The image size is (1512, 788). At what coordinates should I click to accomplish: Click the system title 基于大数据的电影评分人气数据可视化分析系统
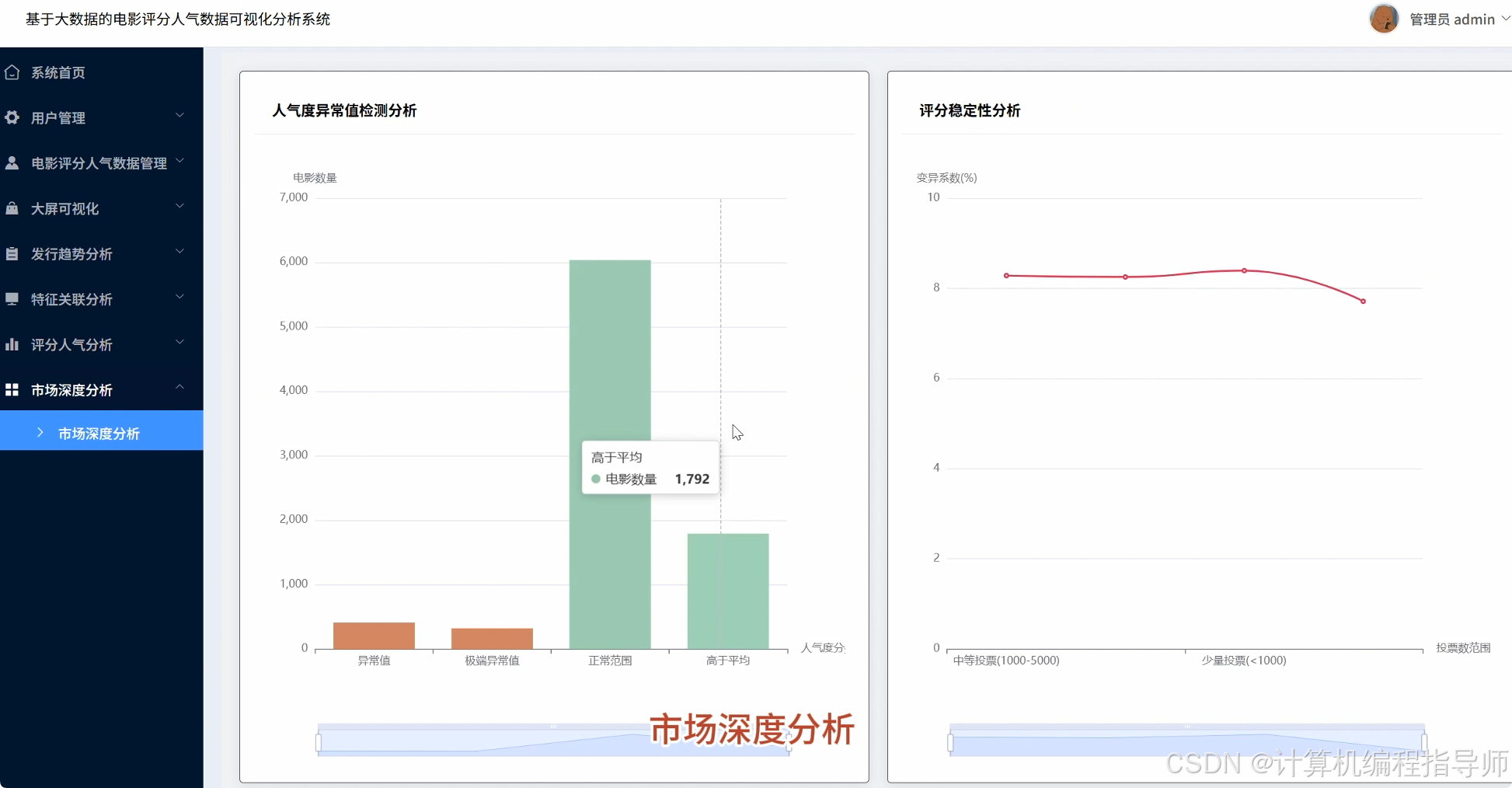(177, 19)
